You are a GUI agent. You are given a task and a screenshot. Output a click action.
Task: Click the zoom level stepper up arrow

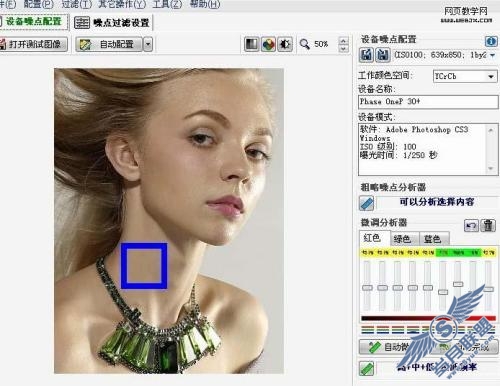[343, 41]
